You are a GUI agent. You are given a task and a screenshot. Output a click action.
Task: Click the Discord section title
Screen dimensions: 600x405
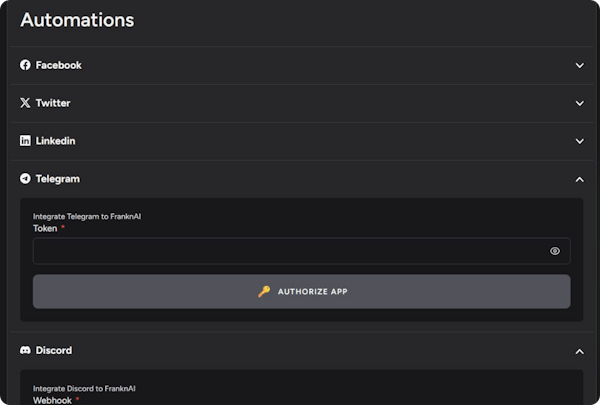pyautogui.click(x=54, y=351)
